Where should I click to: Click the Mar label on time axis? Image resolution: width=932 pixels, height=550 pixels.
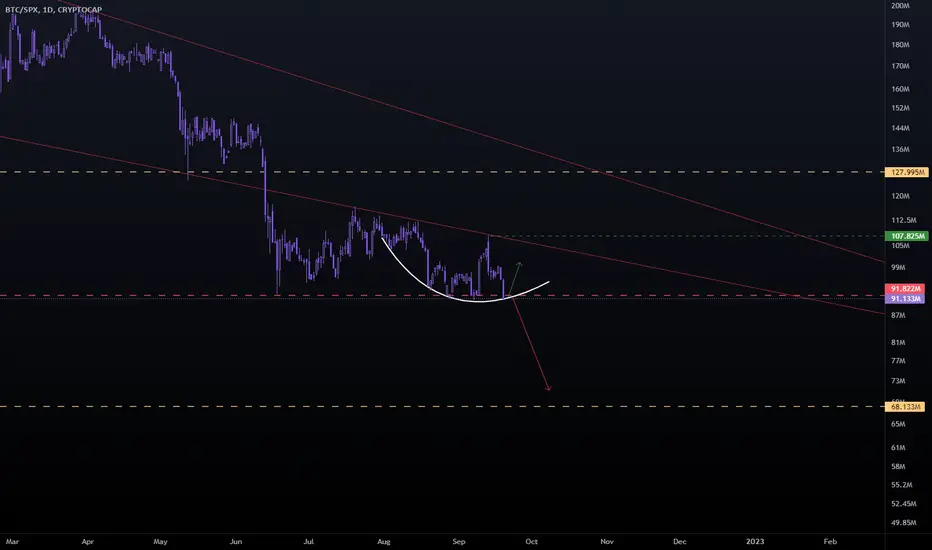[x=12, y=542]
